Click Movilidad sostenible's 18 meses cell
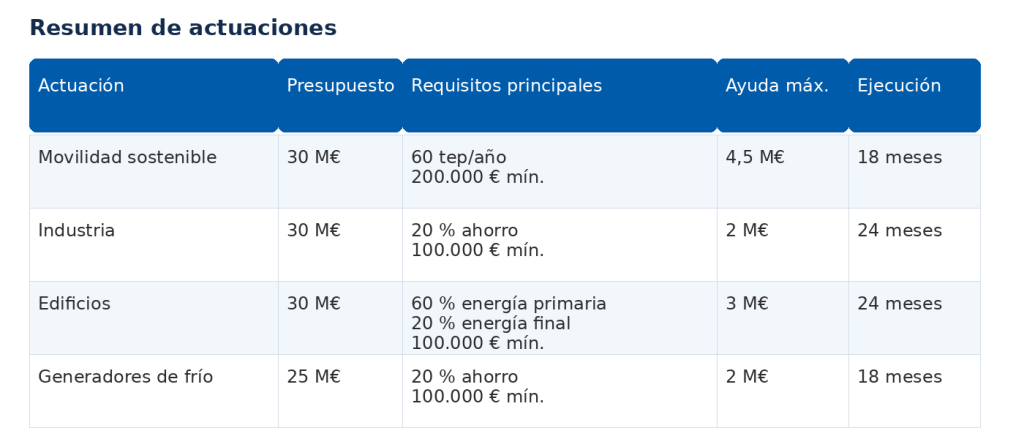This screenshot has width=1024, height=439. tap(915, 171)
